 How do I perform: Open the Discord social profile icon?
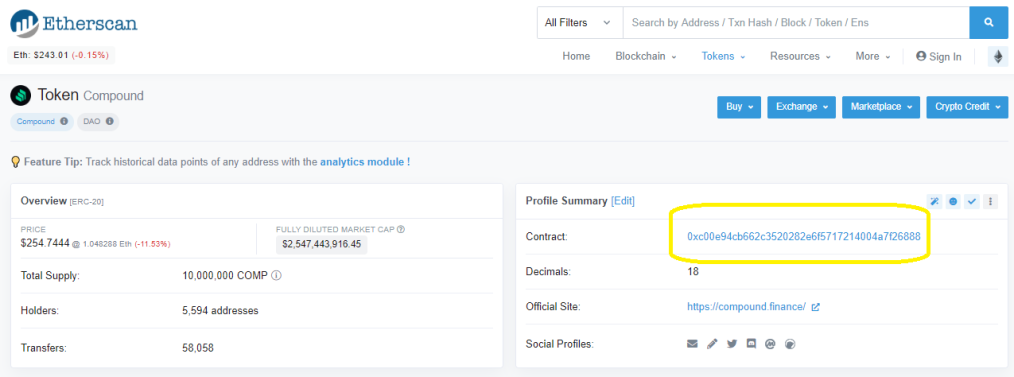coord(751,344)
